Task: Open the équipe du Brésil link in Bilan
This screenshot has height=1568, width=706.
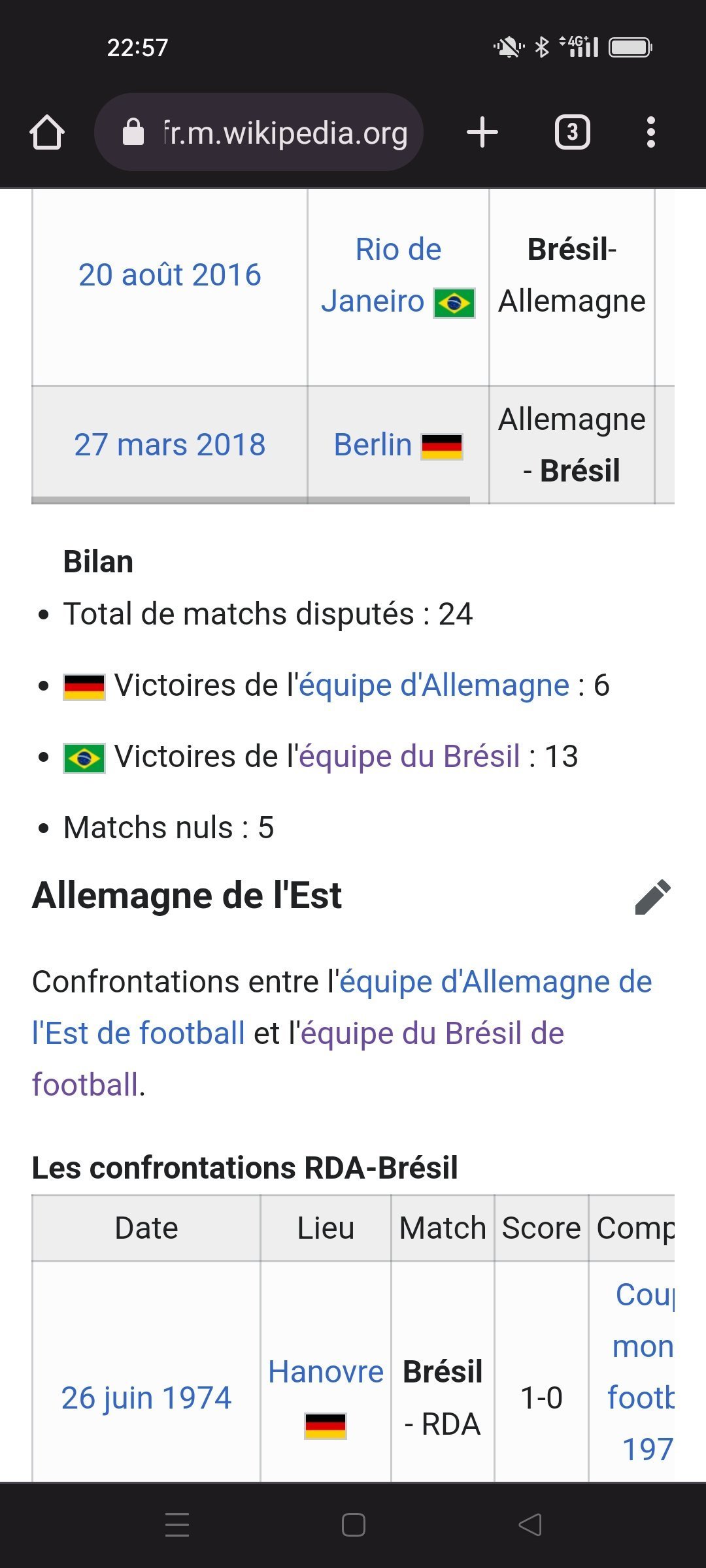Action: tap(409, 757)
